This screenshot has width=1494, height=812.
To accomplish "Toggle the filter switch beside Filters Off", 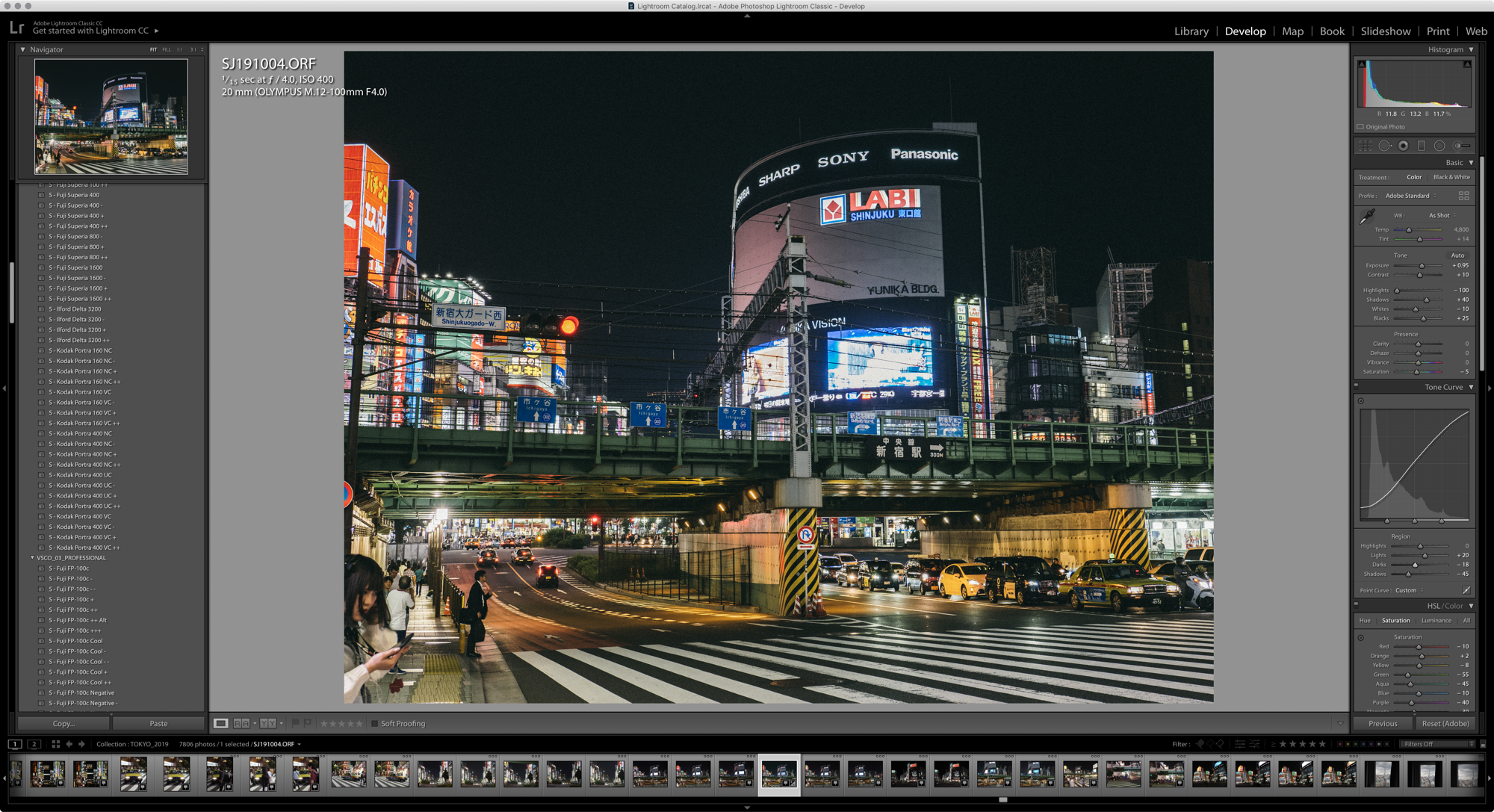I will pos(1483,744).
